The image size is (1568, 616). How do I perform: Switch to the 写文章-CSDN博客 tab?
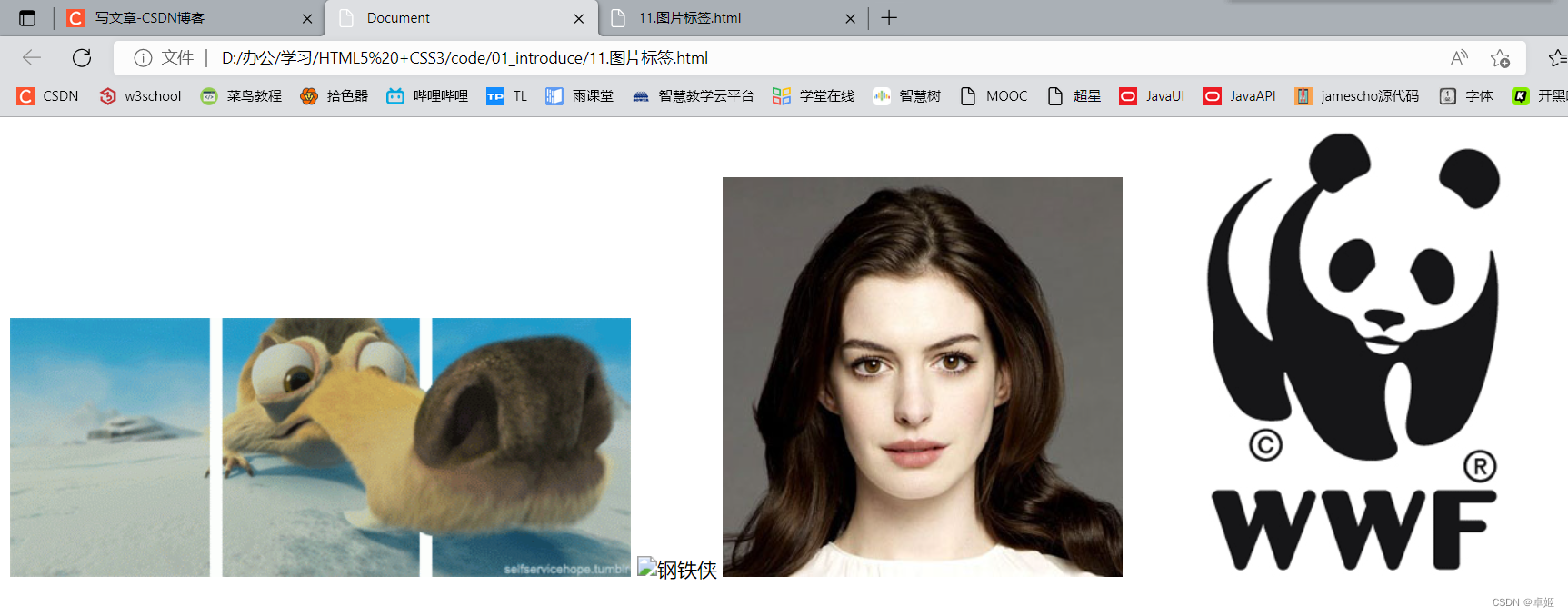189,18
